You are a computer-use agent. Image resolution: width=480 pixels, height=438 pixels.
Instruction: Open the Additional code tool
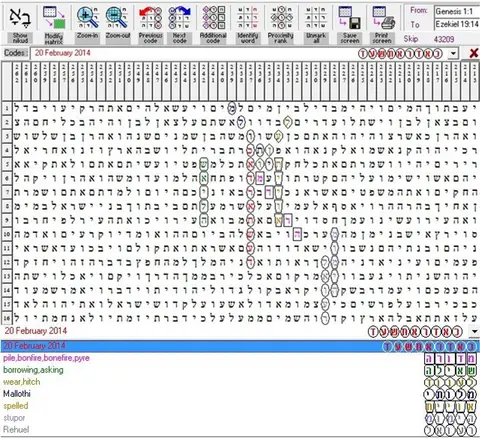(213, 18)
